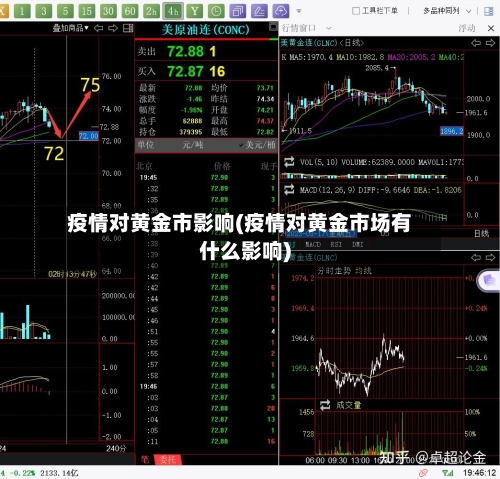Click right arrow beside 叠加商品
The height and width of the screenshot is (479, 500).
point(113,28)
